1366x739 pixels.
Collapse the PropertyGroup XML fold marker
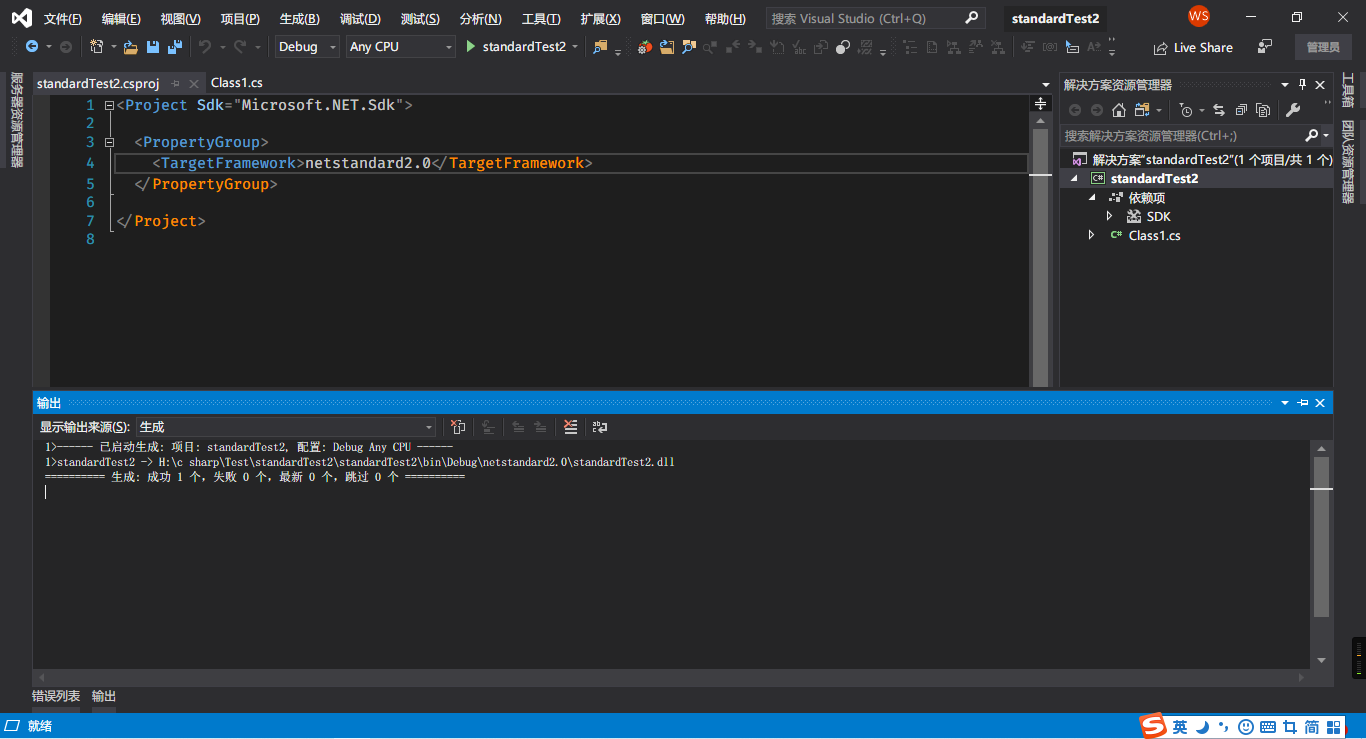[109, 143]
